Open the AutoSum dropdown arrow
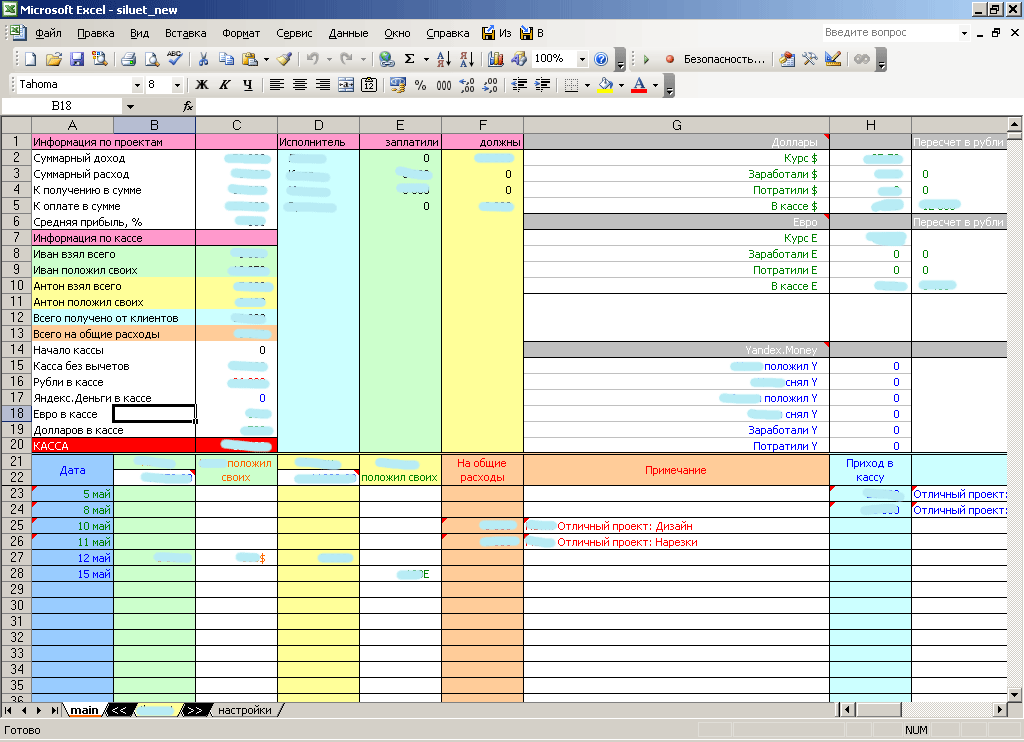This screenshot has height=742, width=1024. [426, 59]
